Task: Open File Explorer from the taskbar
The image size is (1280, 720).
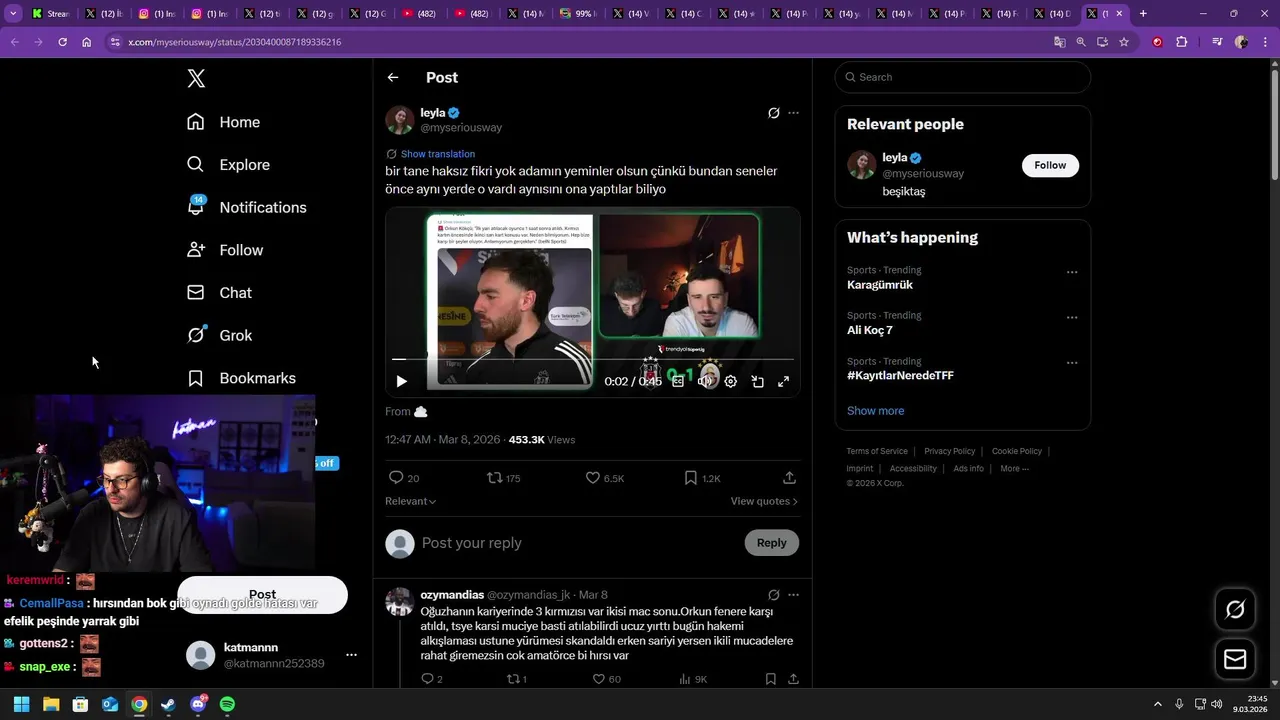Action: click(x=51, y=704)
